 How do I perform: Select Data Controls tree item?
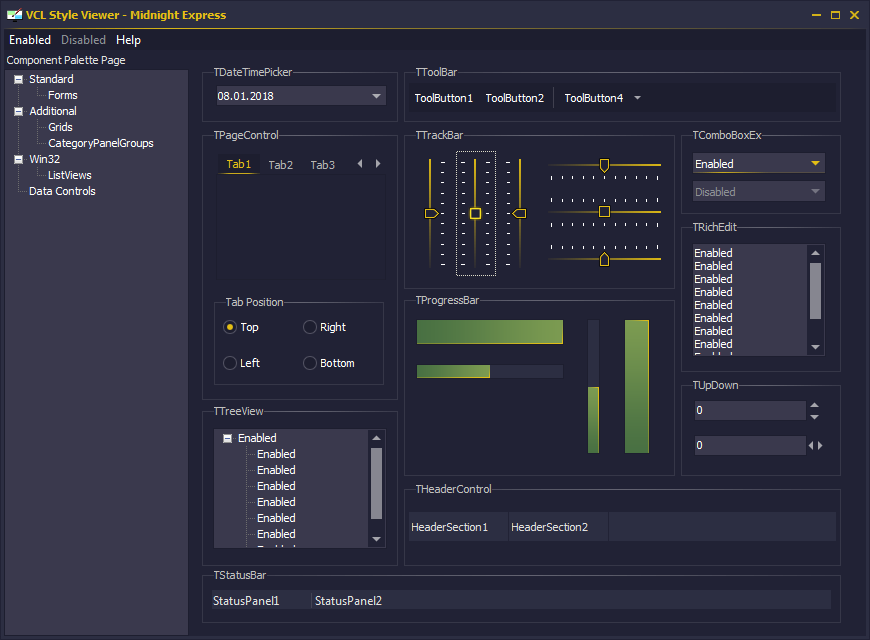(x=62, y=191)
